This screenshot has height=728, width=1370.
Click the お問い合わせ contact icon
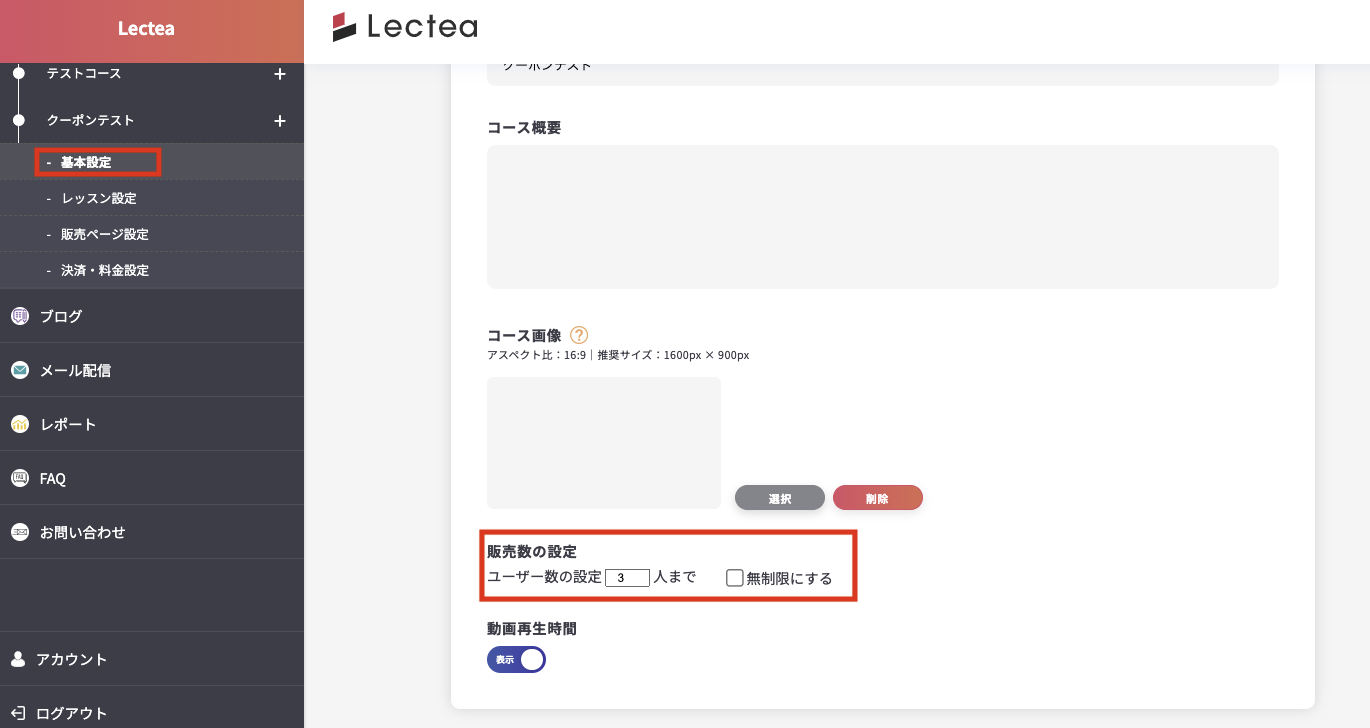coord(20,532)
